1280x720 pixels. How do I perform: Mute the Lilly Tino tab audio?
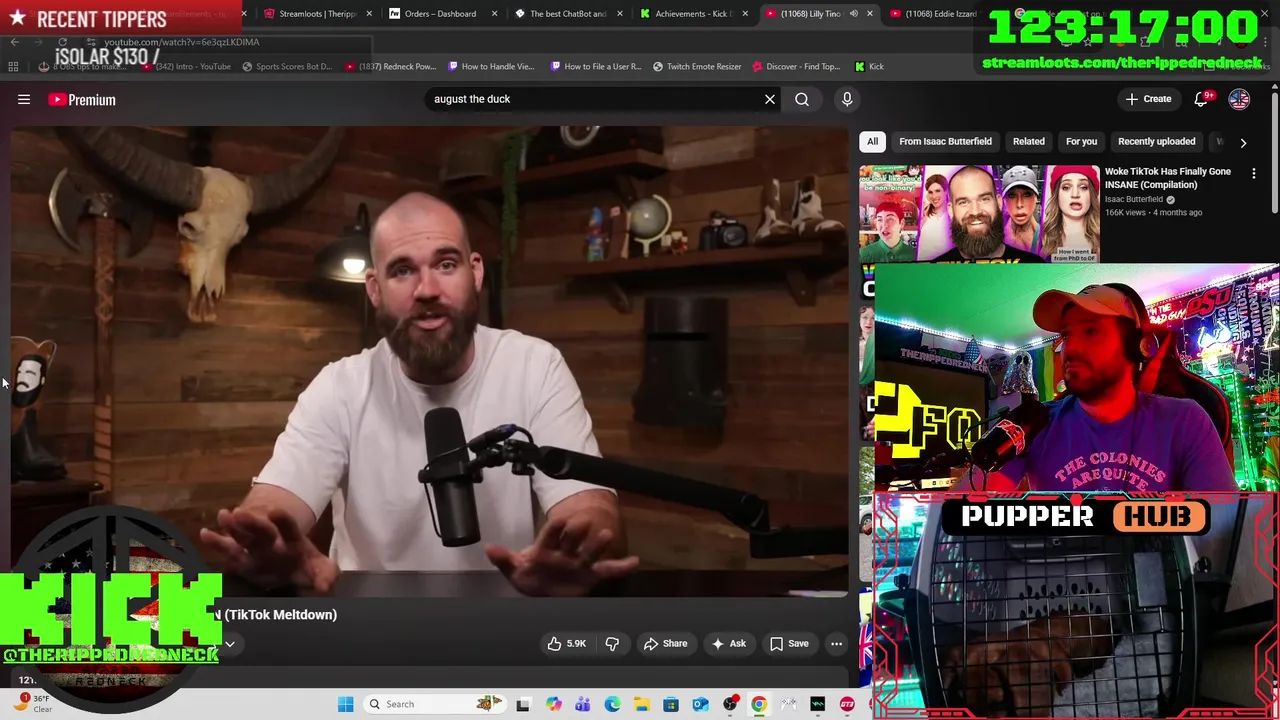(854, 14)
